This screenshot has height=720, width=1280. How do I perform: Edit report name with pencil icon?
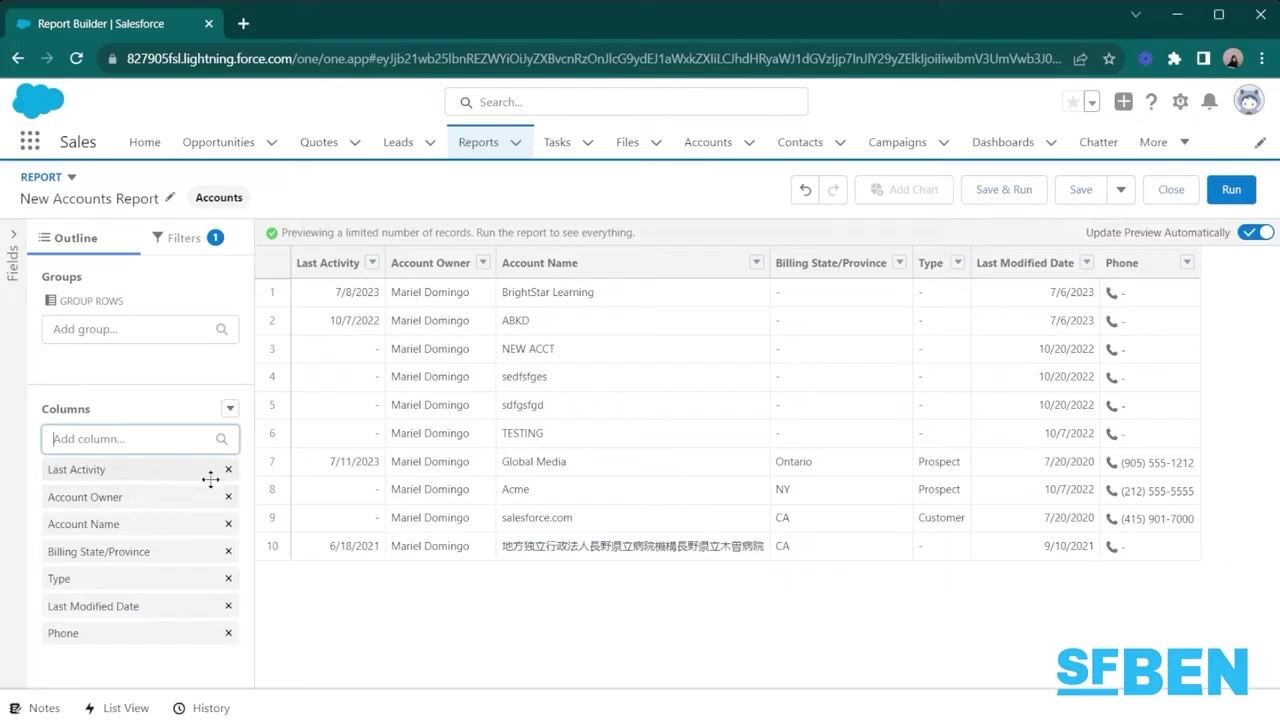pos(170,197)
